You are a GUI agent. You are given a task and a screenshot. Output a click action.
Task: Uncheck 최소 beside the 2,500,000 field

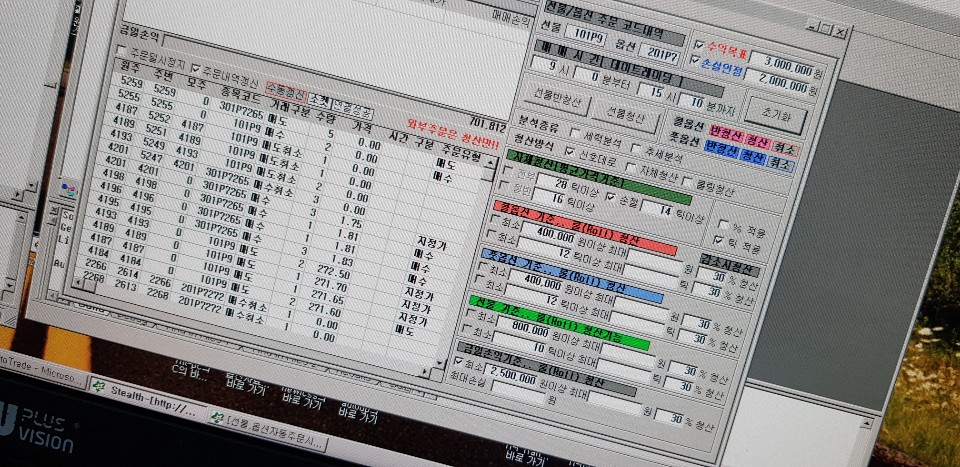point(459,361)
